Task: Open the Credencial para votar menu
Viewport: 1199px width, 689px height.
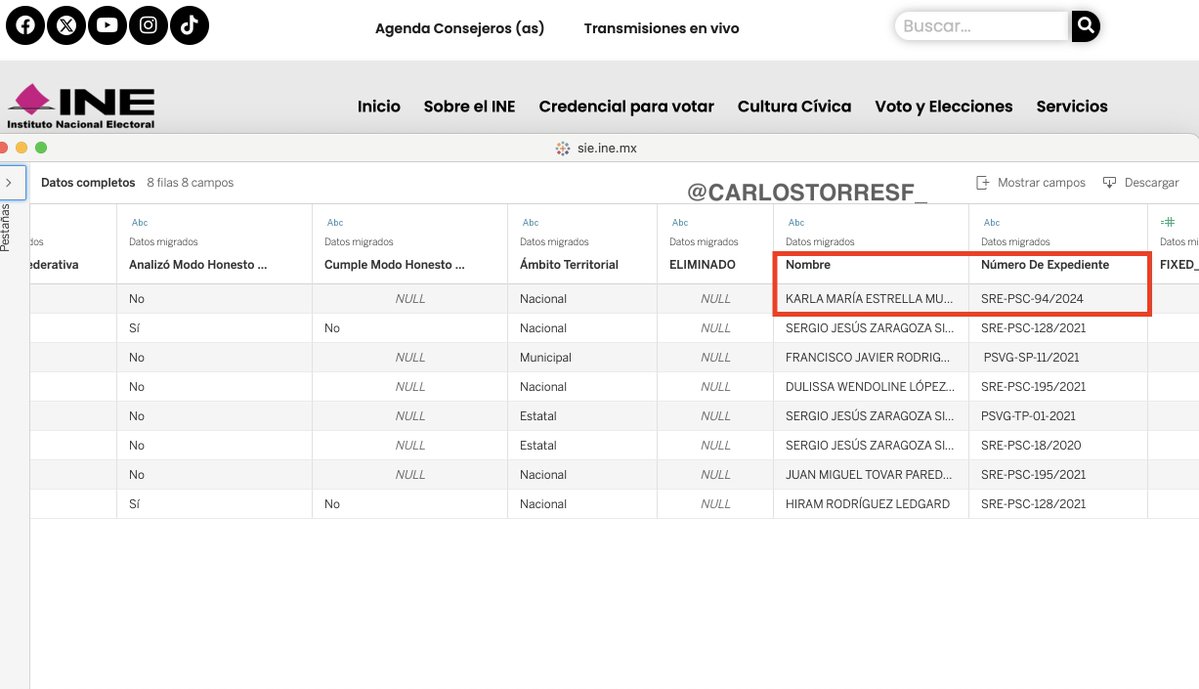Action: point(626,106)
